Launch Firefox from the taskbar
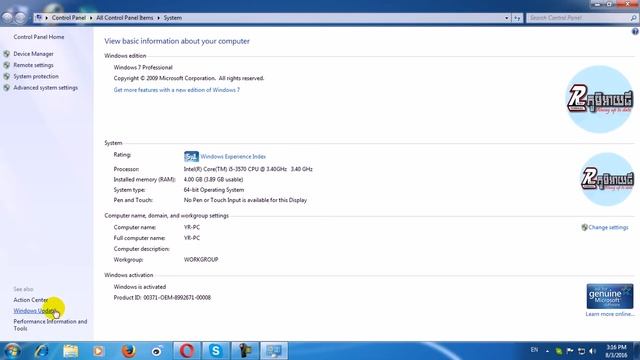 tap(129, 351)
